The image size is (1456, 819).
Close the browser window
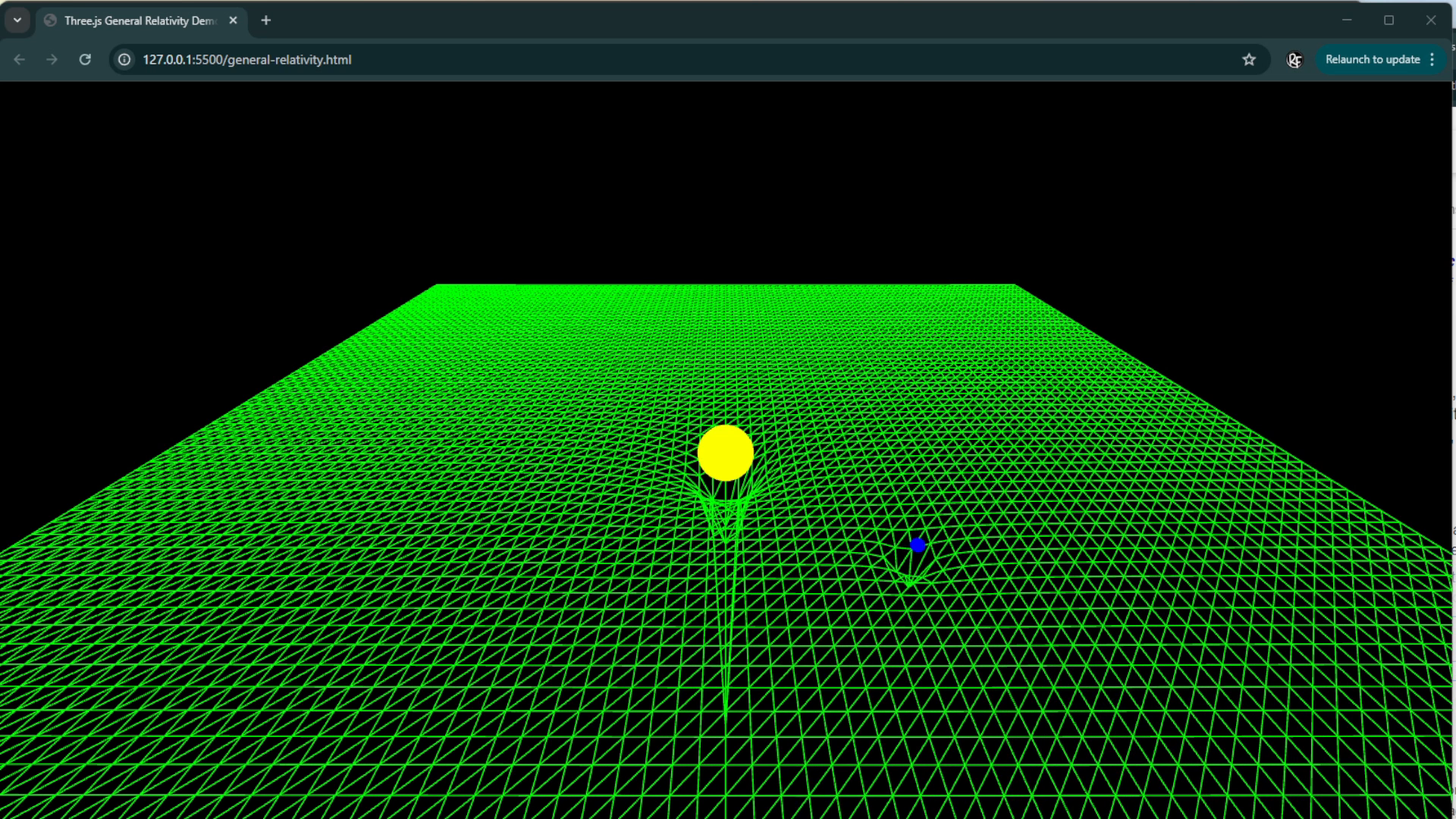pos(1431,20)
